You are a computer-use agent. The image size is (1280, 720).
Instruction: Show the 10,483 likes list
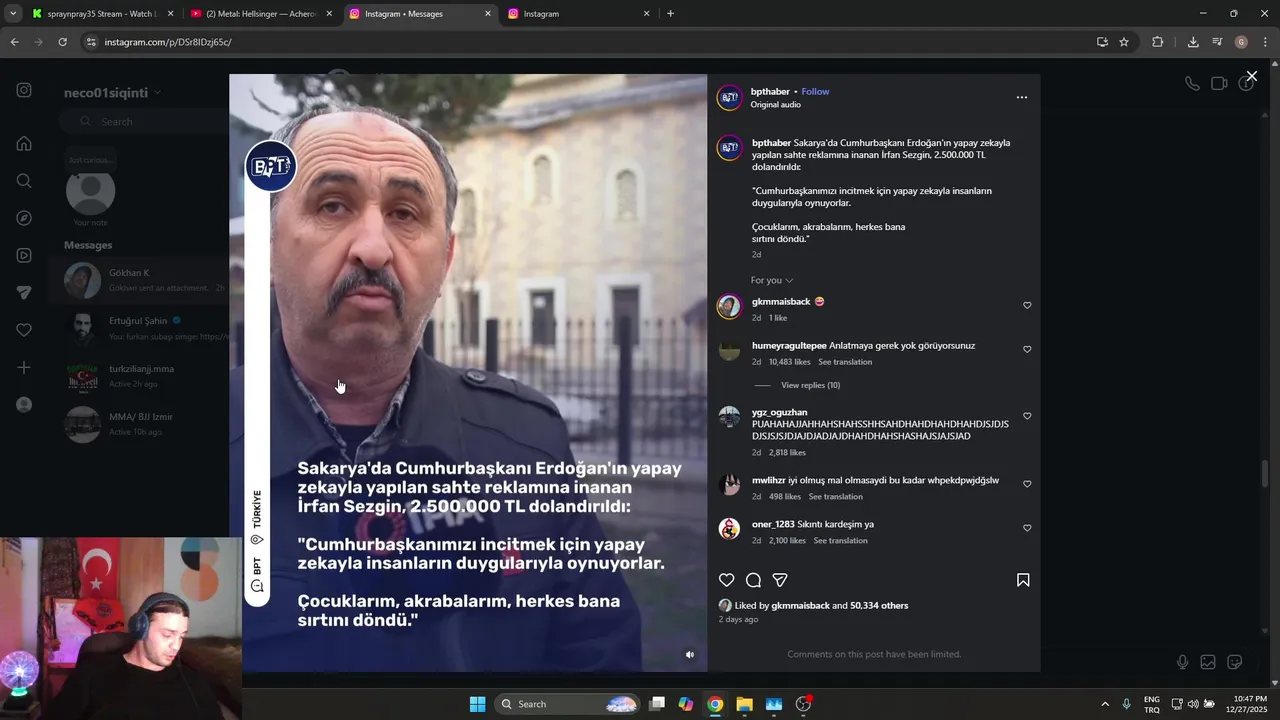click(x=789, y=362)
